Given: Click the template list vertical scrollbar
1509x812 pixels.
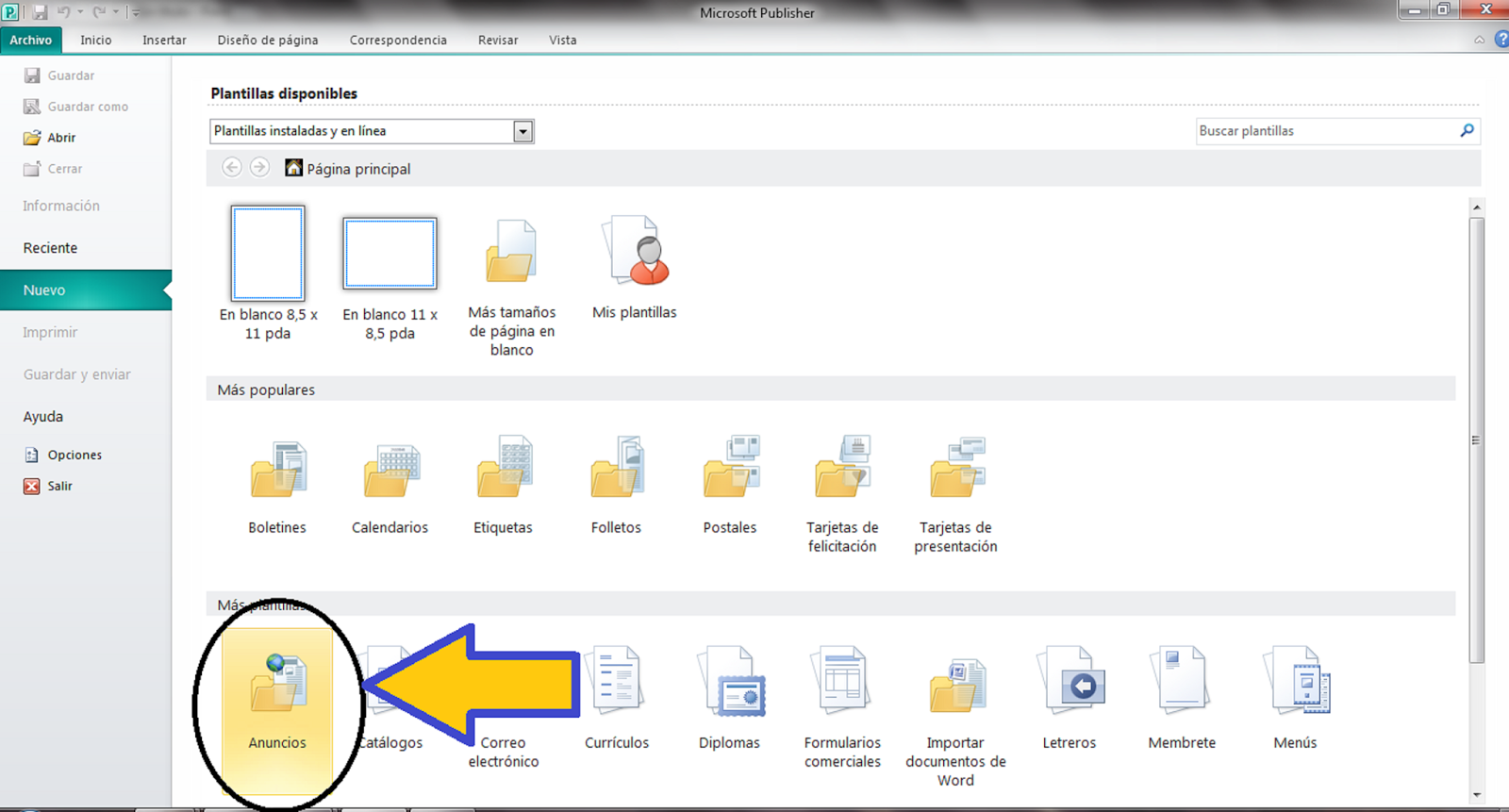Looking at the screenshot, I should pos(1477,439).
